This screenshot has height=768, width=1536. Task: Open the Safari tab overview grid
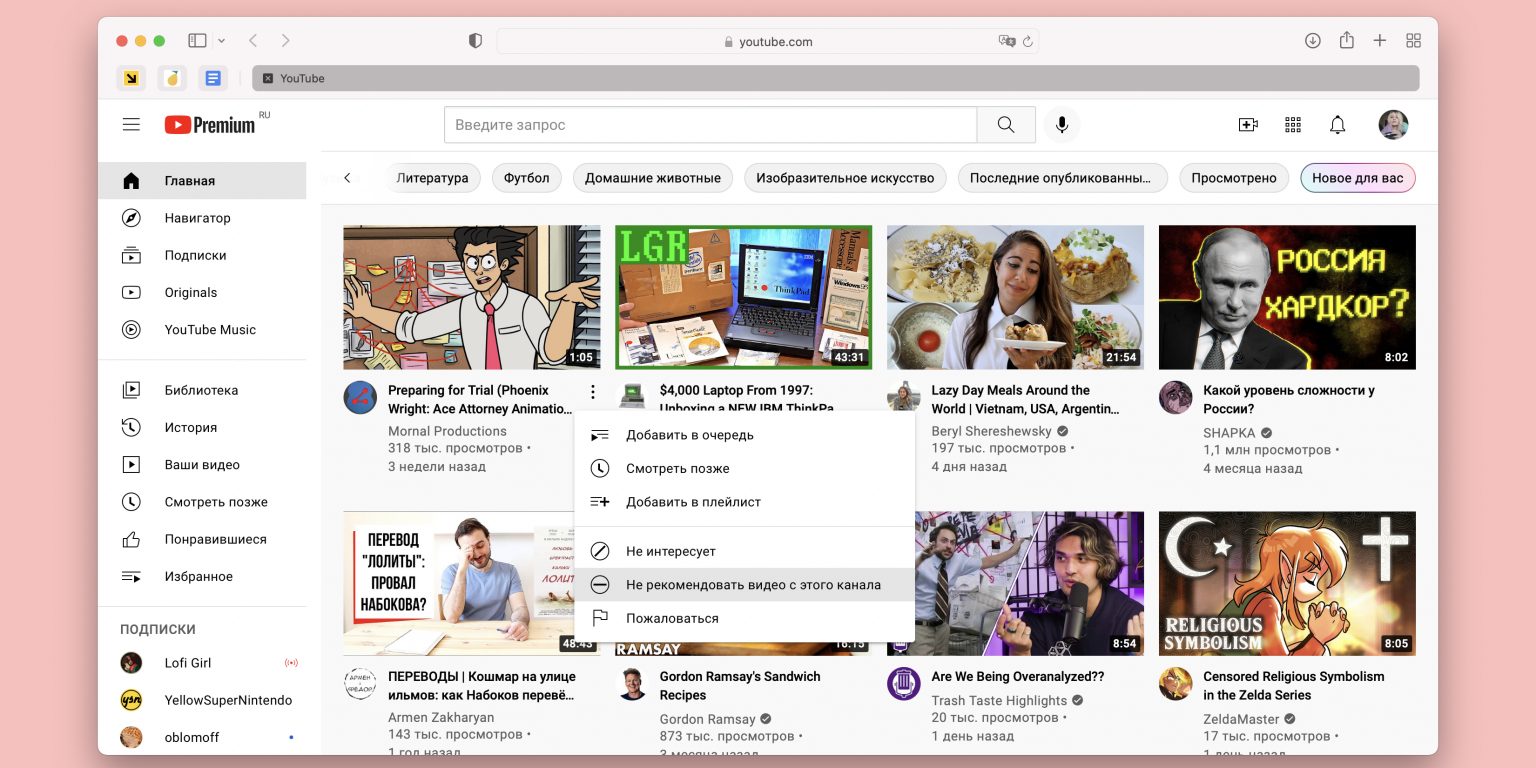(1413, 41)
